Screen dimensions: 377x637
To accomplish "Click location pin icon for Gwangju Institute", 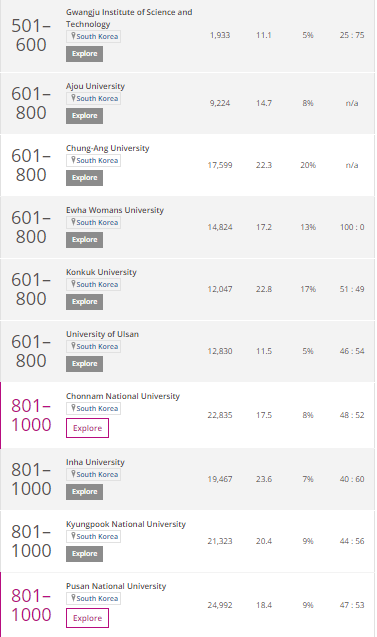I will pos(73,36).
